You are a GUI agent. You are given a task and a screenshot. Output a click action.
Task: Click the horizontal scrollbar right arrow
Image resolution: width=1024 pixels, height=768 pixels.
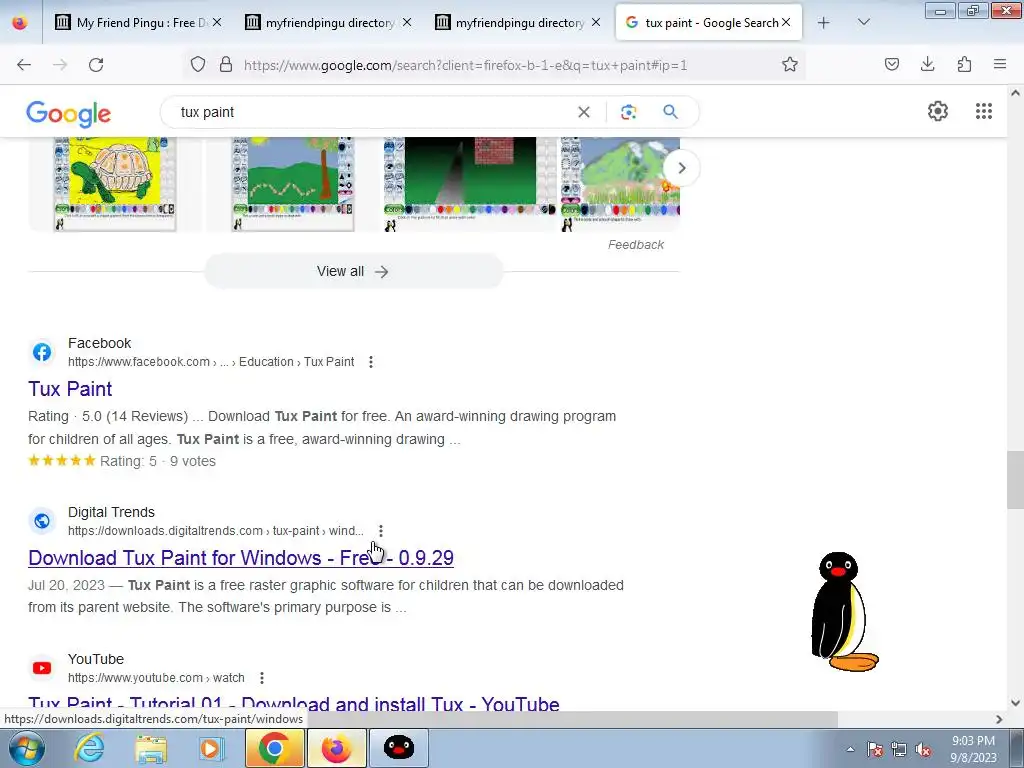tap(999, 719)
